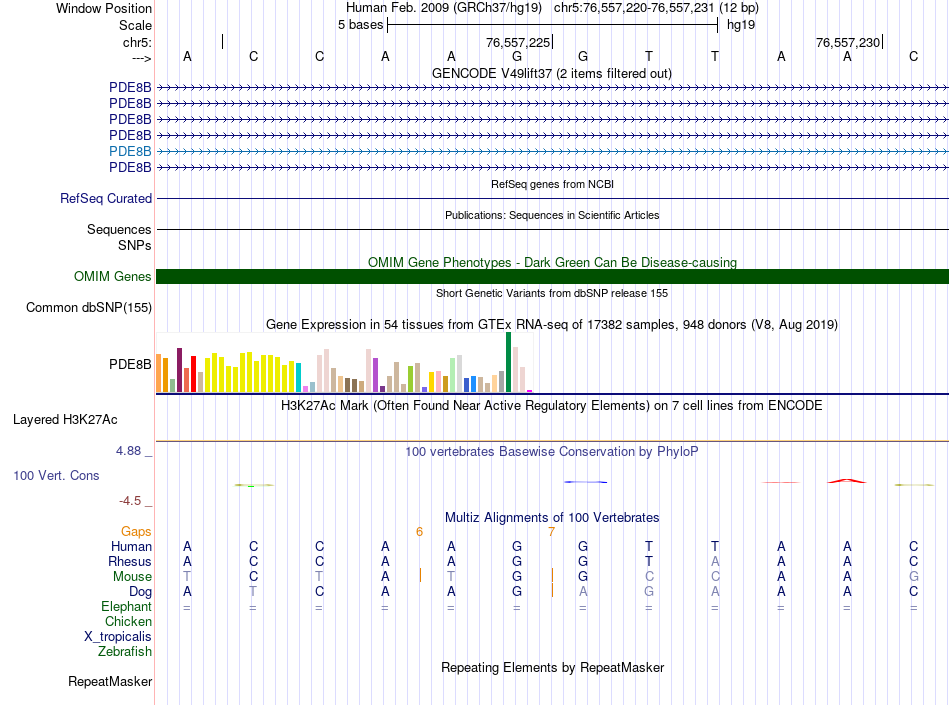Viewport: 950px width, 705px height.
Task: Click the red PhyloP conservation peak
Action: pyautogui.click(x=846, y=481)
